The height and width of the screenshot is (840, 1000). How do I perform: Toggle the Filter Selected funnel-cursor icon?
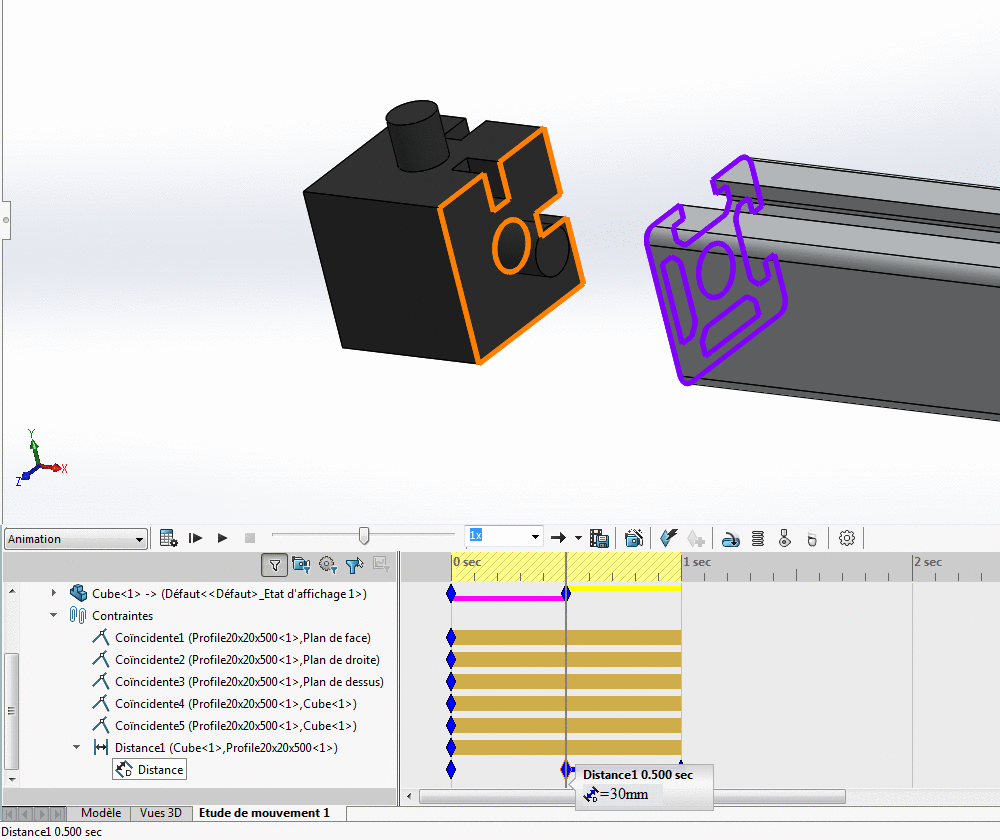(353, 565)
